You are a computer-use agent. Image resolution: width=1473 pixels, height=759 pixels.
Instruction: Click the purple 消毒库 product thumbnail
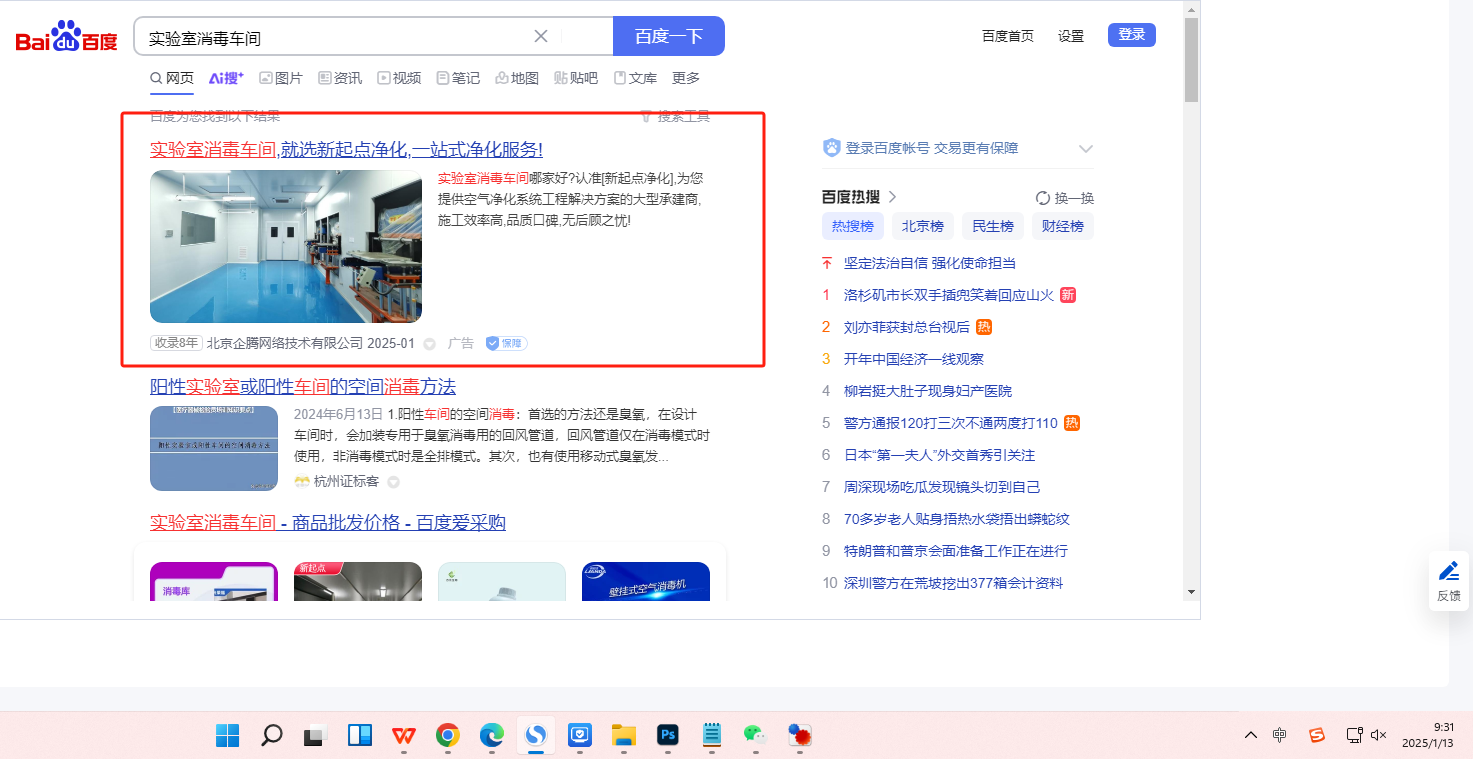214,581
